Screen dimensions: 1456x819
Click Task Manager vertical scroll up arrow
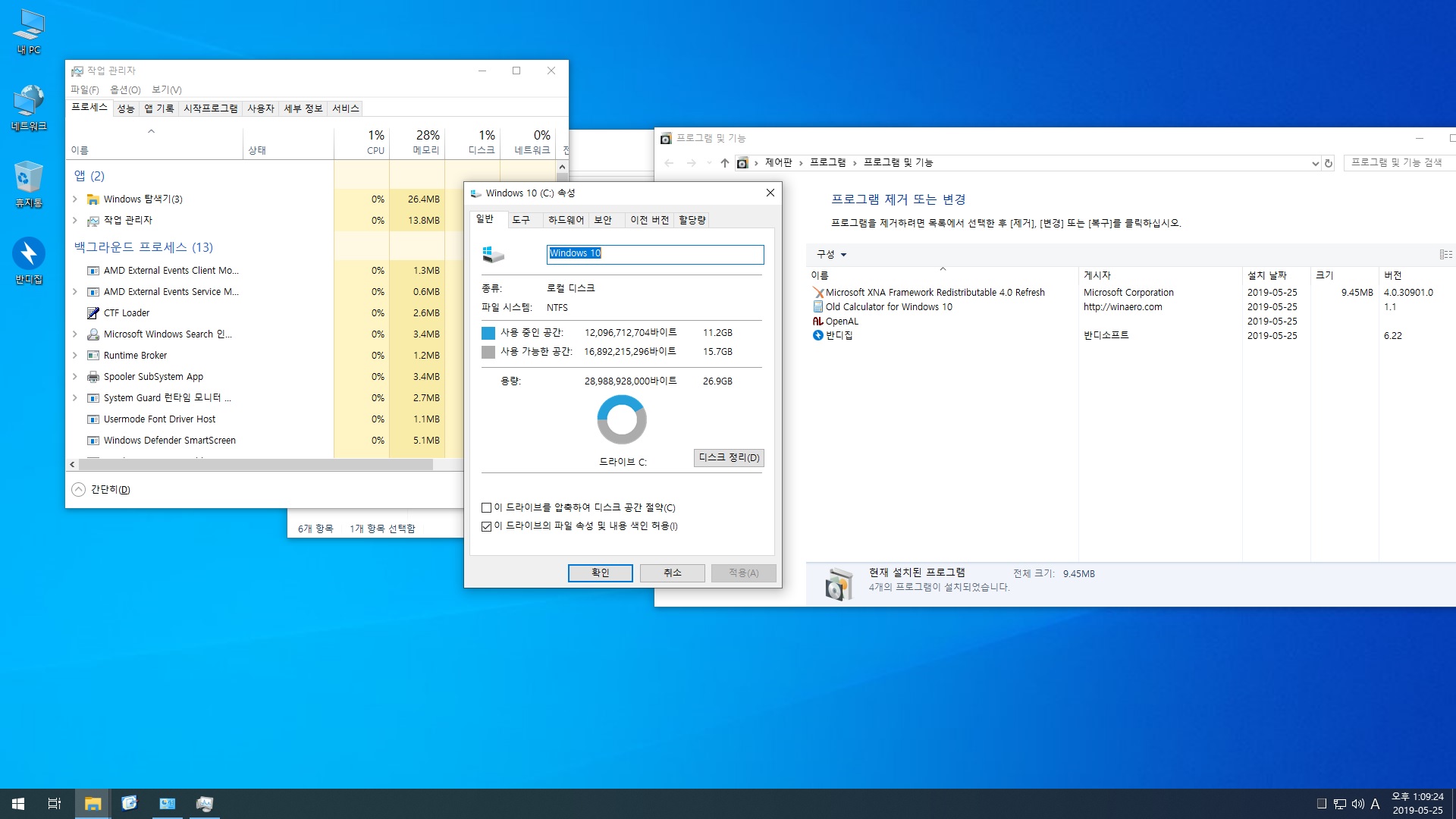click(562, 167)
